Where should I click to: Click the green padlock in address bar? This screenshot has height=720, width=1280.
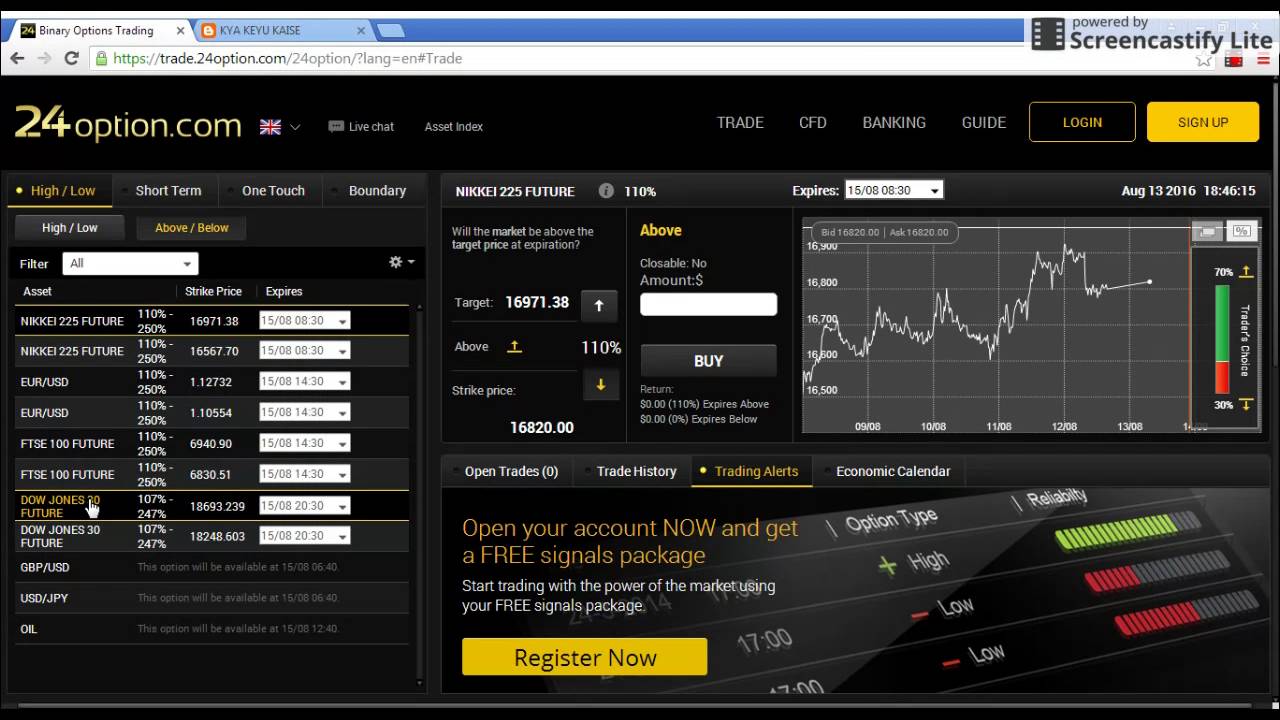[x=101, y=58]
